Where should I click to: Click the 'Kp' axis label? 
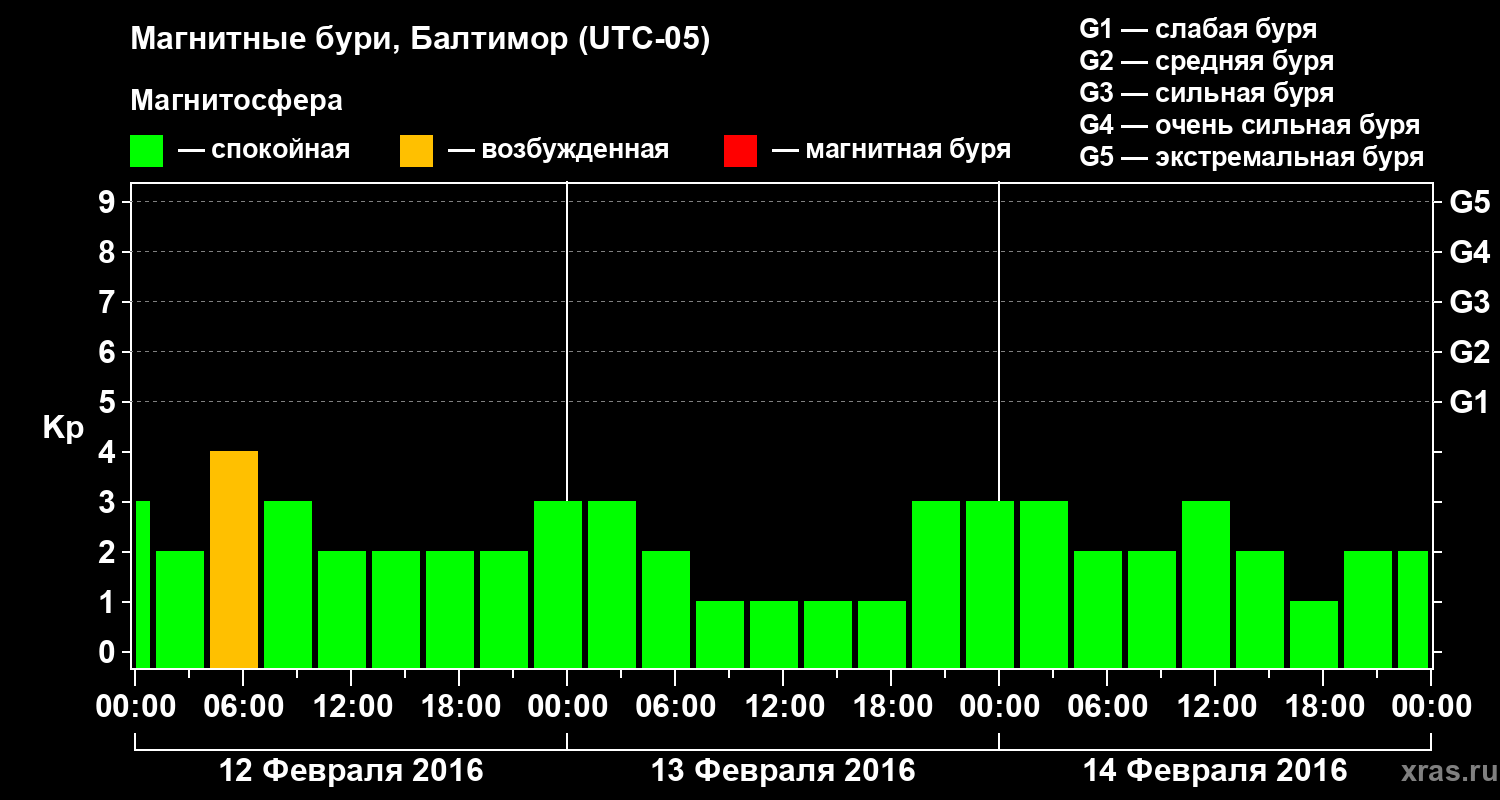[x=63, y=428]
